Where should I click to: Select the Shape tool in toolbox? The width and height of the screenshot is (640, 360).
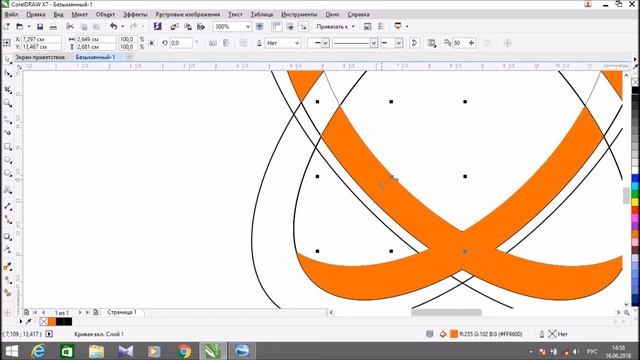point(7,74)
